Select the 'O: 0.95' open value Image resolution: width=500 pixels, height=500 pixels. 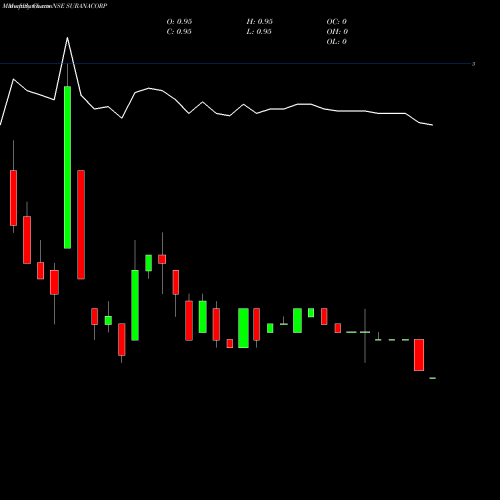179,22
